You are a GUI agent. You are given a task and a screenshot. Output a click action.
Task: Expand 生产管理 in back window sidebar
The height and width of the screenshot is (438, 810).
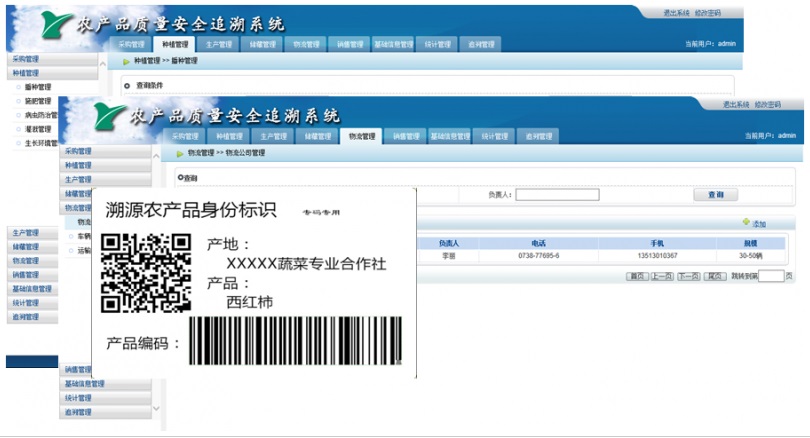pos(33,232)
